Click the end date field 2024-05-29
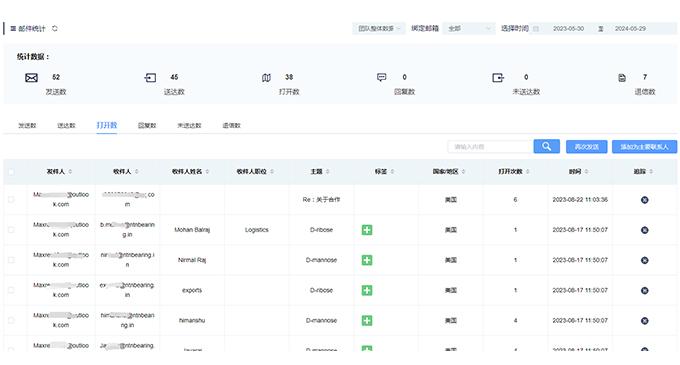 [630, 29]
